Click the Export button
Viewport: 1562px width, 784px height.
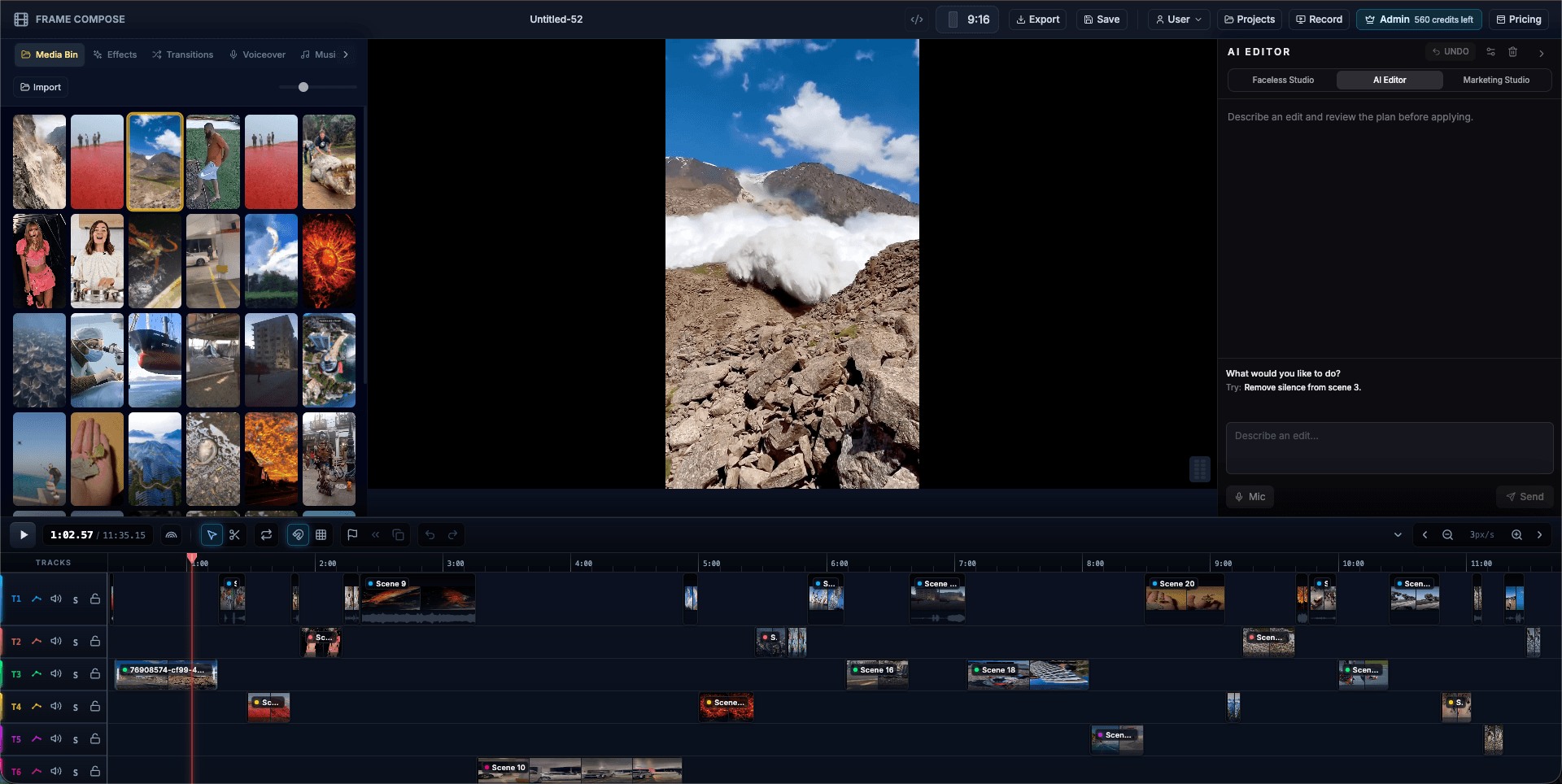click(1038, 20)
